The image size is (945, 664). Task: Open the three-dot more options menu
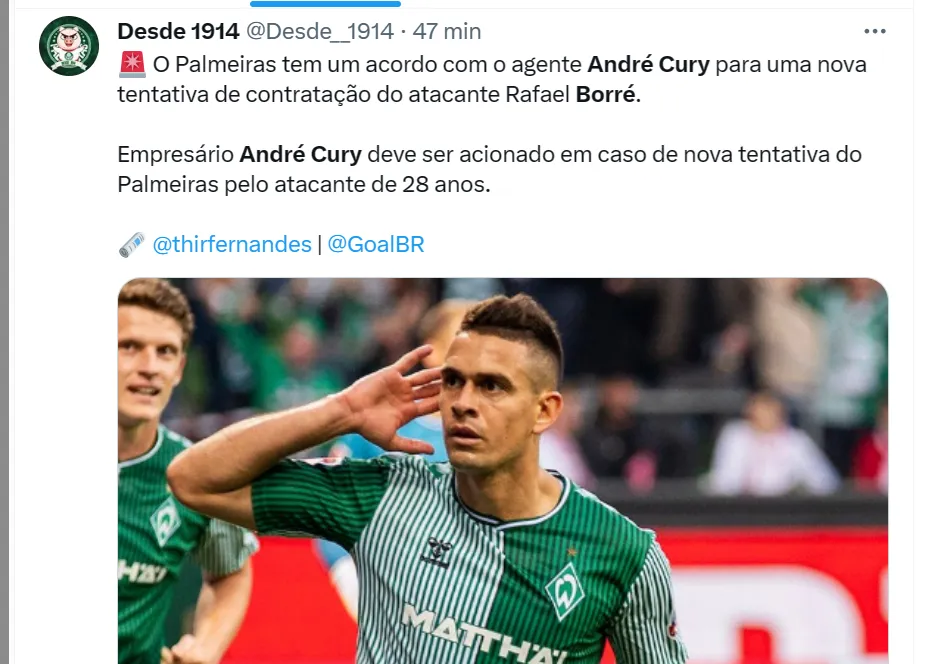[874, 31]
